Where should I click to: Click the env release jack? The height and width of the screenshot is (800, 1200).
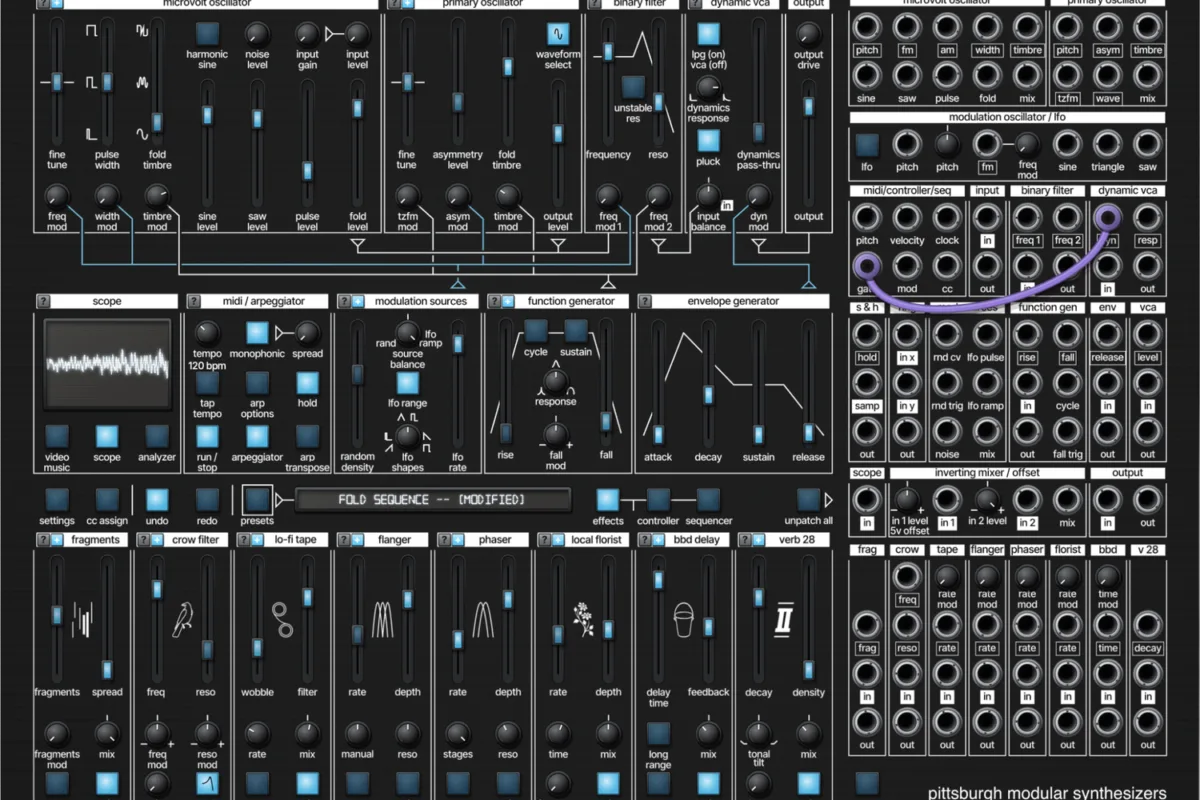tap(1107, 334)
